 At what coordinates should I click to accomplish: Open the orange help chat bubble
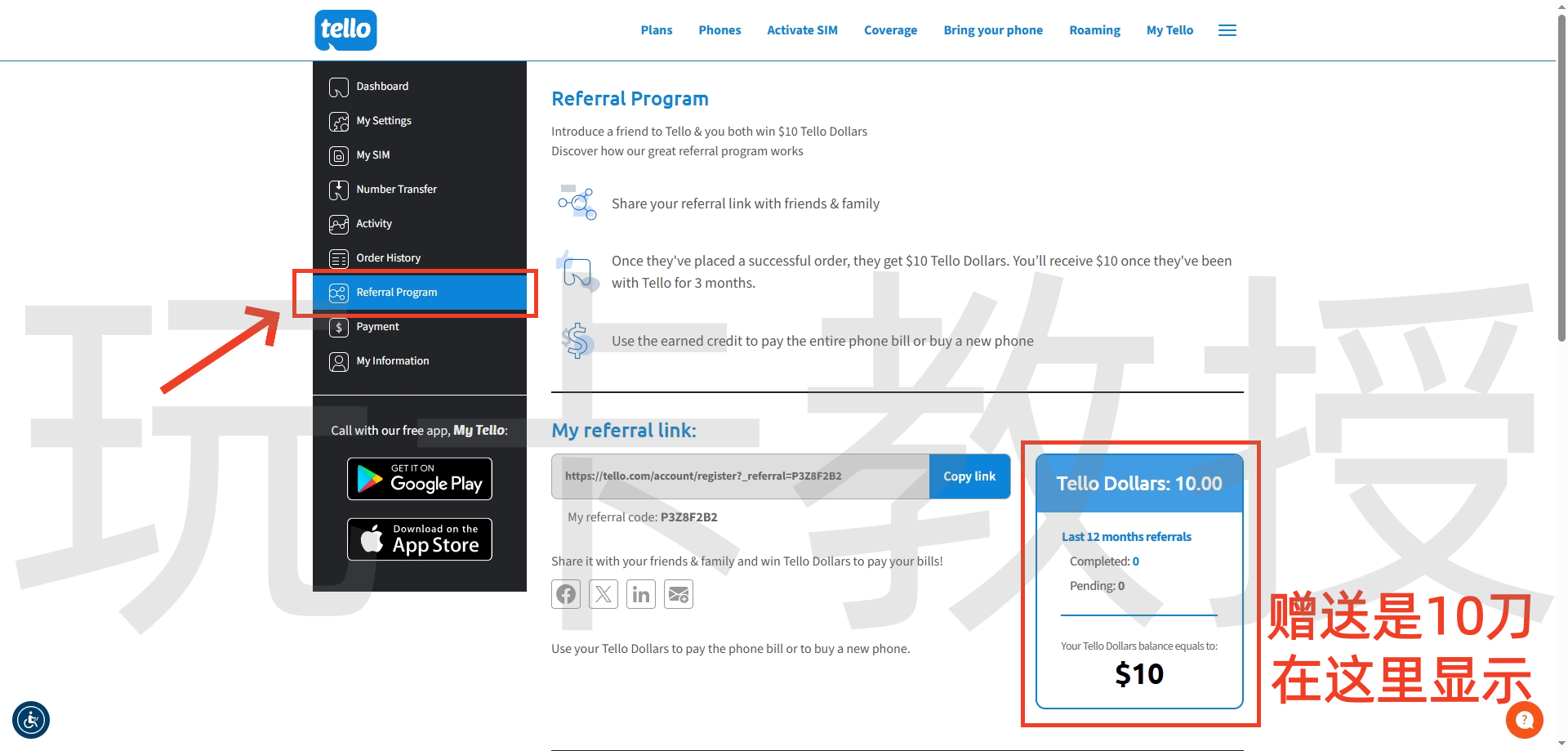pyautogui.click(x=1524, y=720)
